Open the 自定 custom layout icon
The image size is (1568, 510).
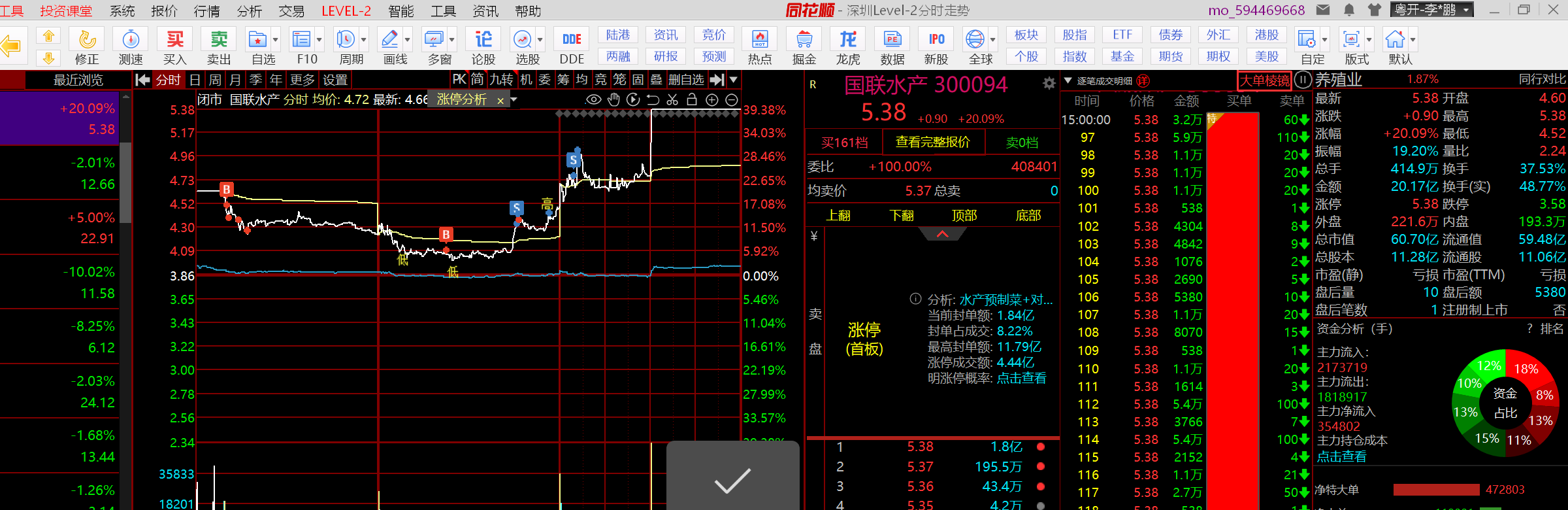point(1307,39)
